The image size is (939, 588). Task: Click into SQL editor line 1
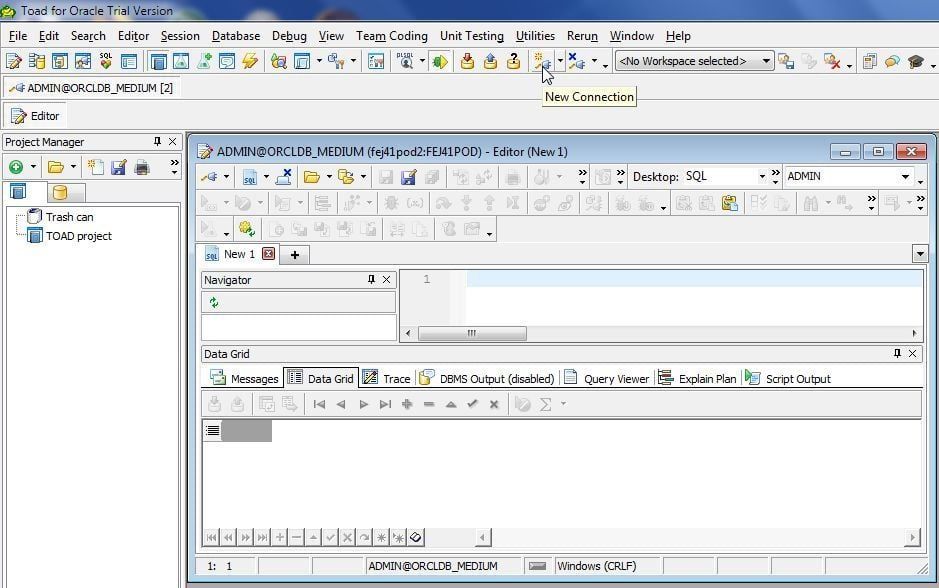point(694,279)
